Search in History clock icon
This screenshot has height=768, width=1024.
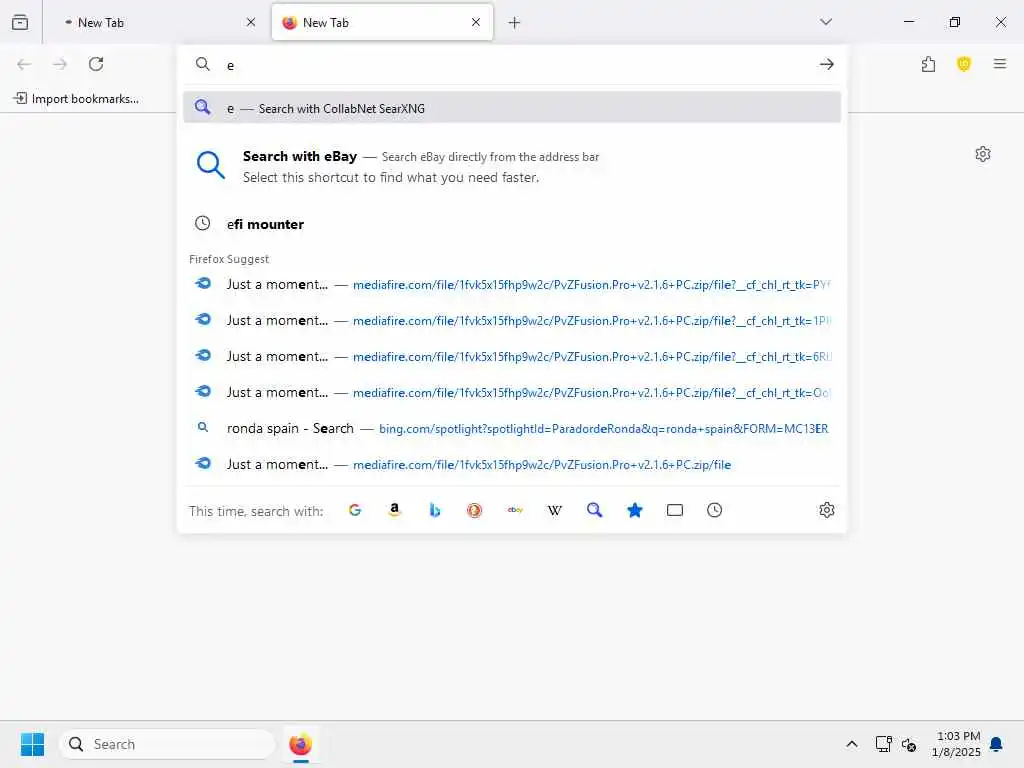click(x=714, y=510)
